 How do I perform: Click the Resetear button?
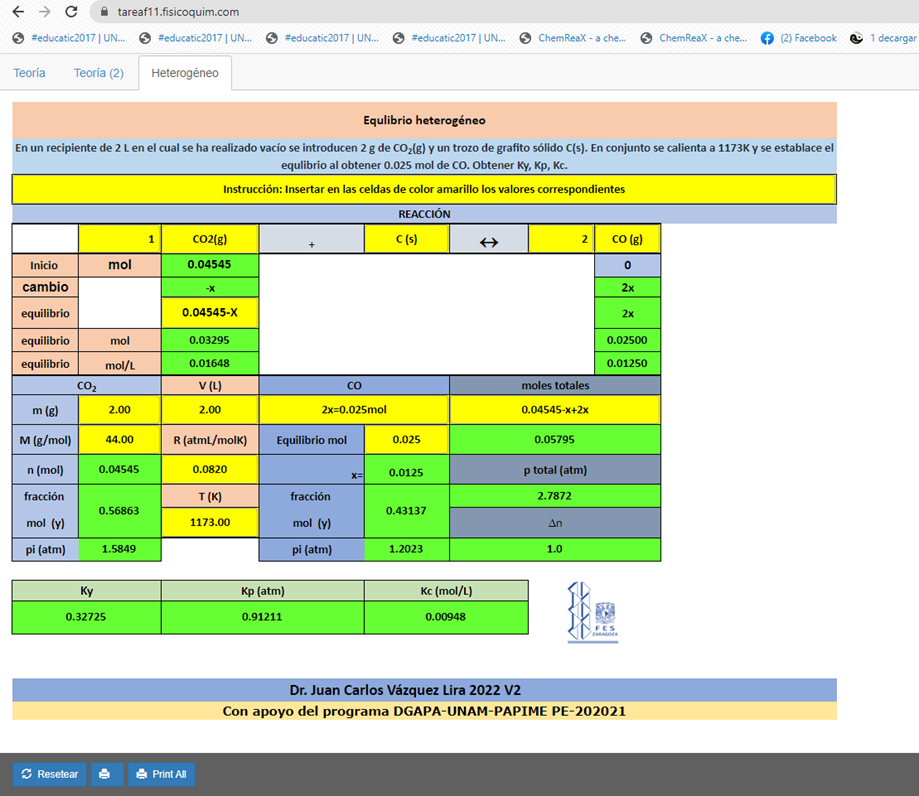pos(50,774)
